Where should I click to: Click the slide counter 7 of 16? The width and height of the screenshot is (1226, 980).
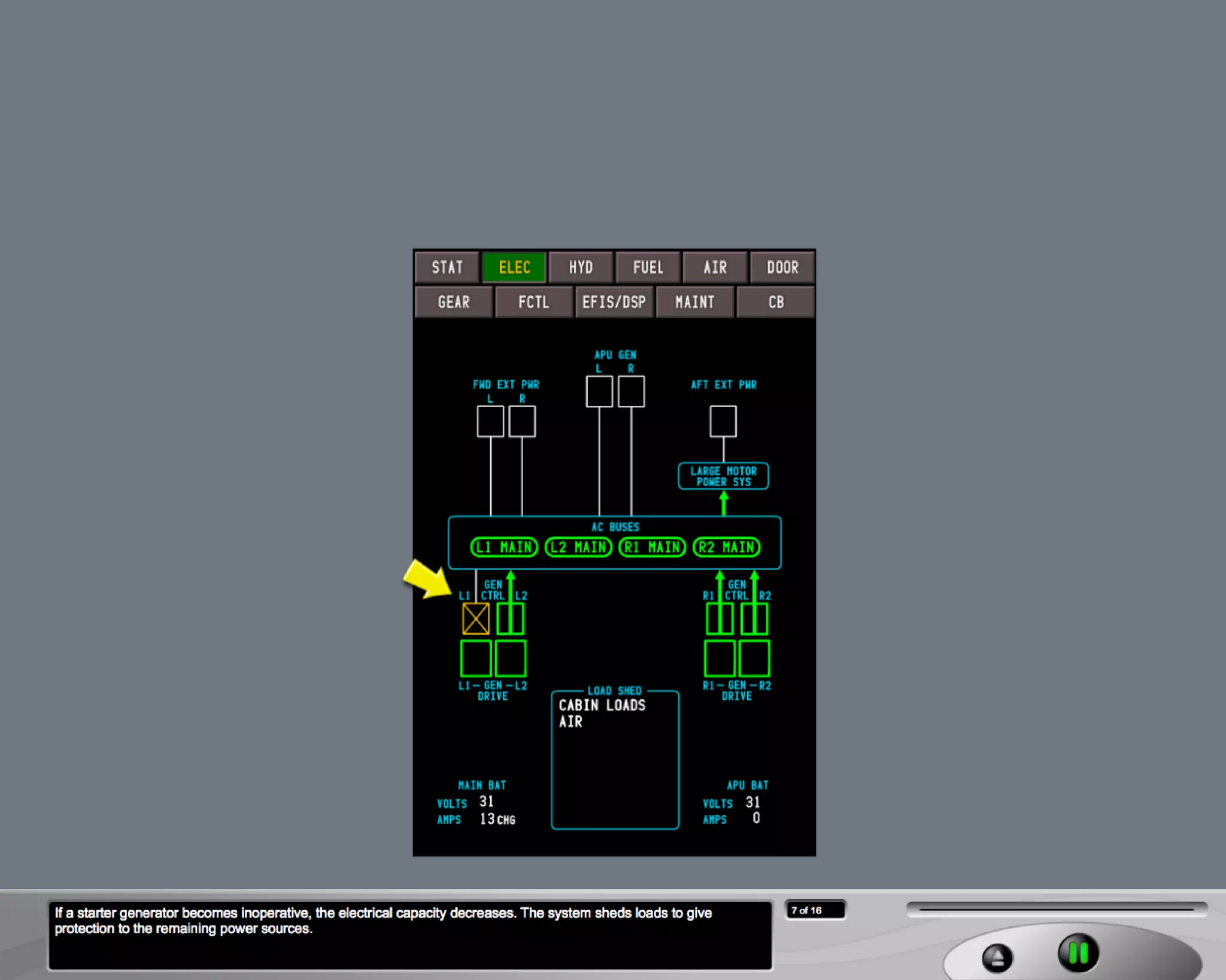click(x=815, y=910)
